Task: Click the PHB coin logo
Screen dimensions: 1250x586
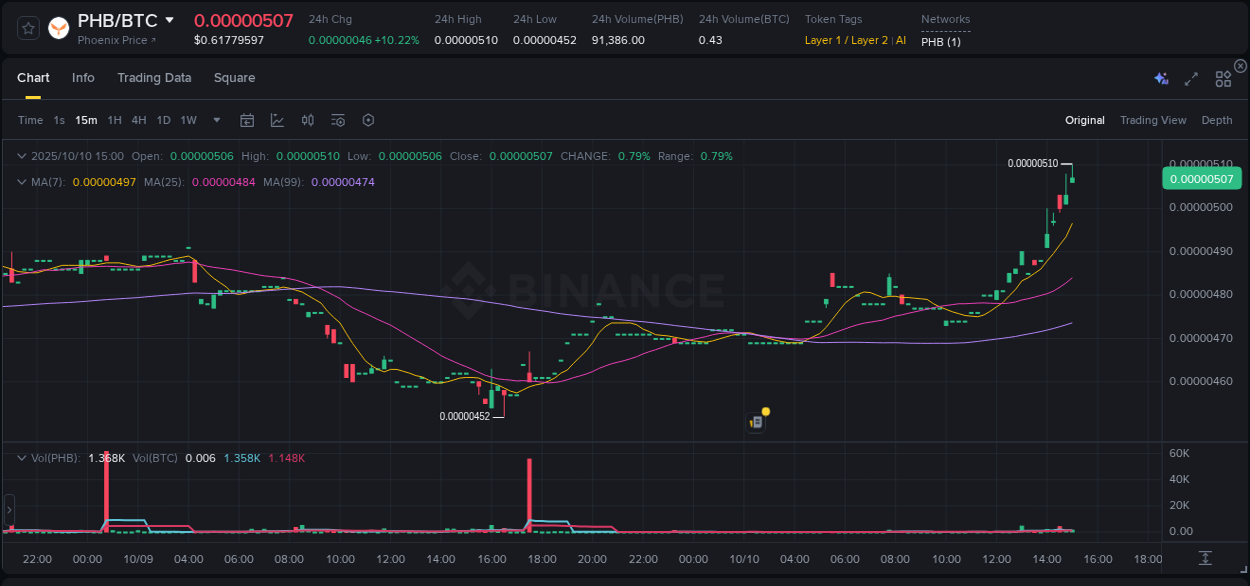Action: [58, 28]
